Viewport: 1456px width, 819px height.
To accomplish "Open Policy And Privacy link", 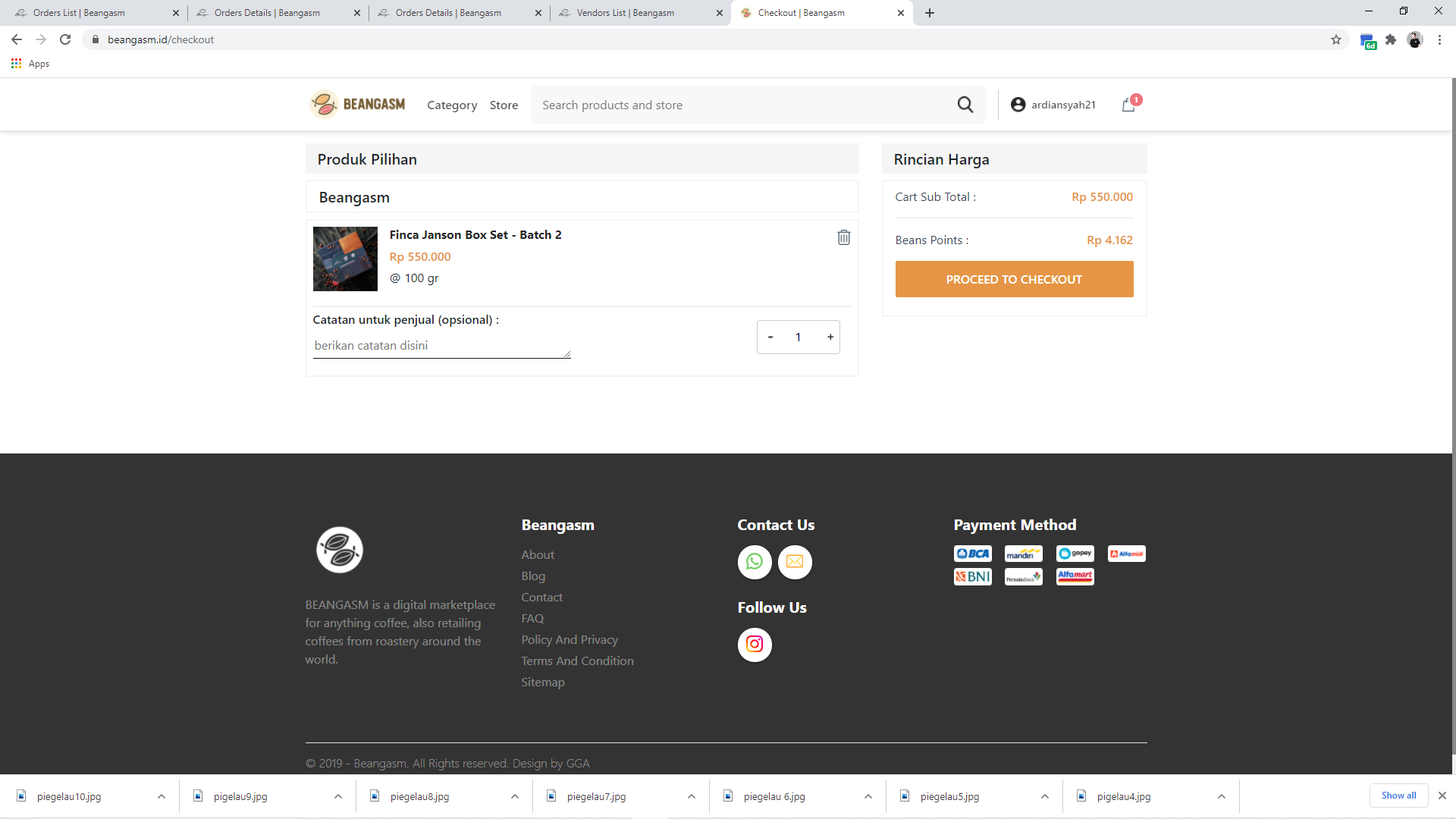I will [570, 640].
